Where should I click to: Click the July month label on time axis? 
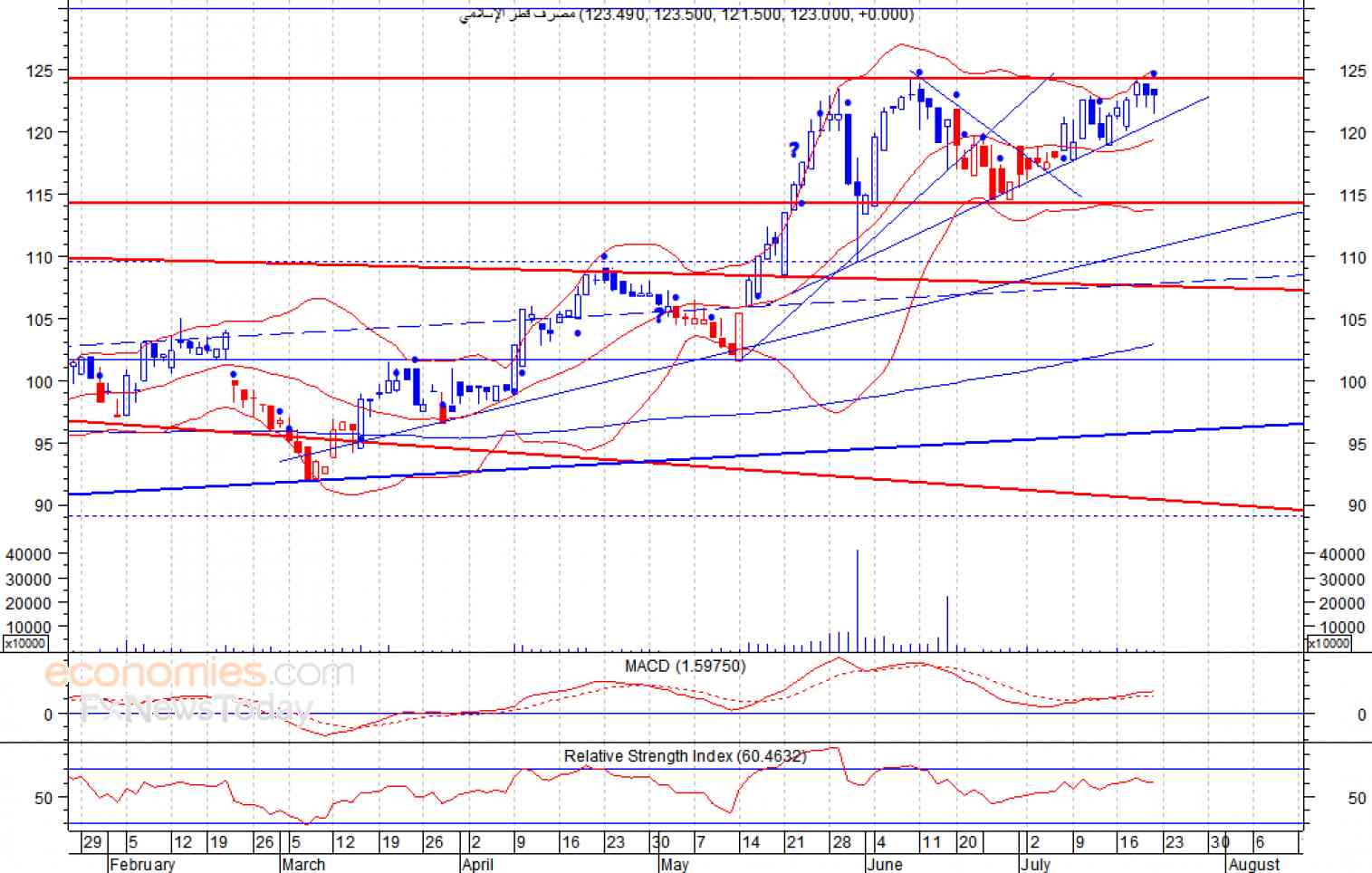pyautogui.click(x=1035, y=864)
